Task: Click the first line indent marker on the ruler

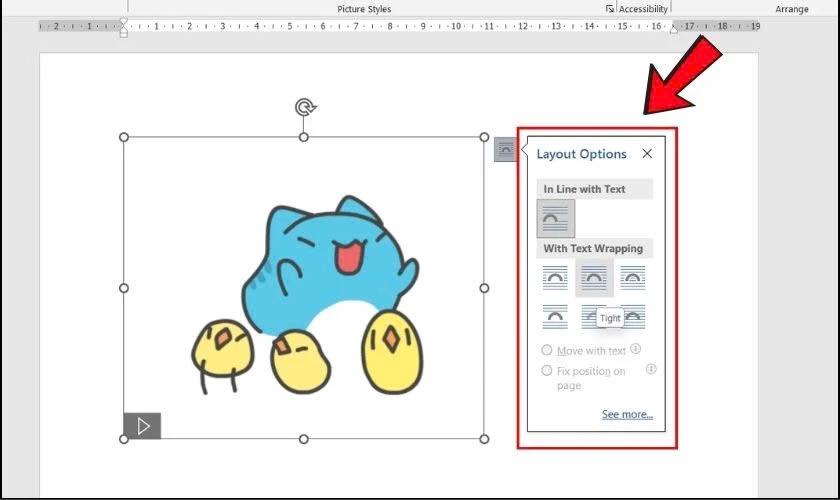Action: point(124,23)
